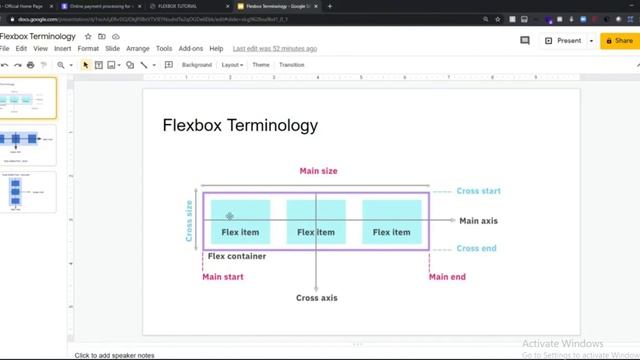Click the 'Cross axis' label
The image size is (640, 360).
point(317,298)
